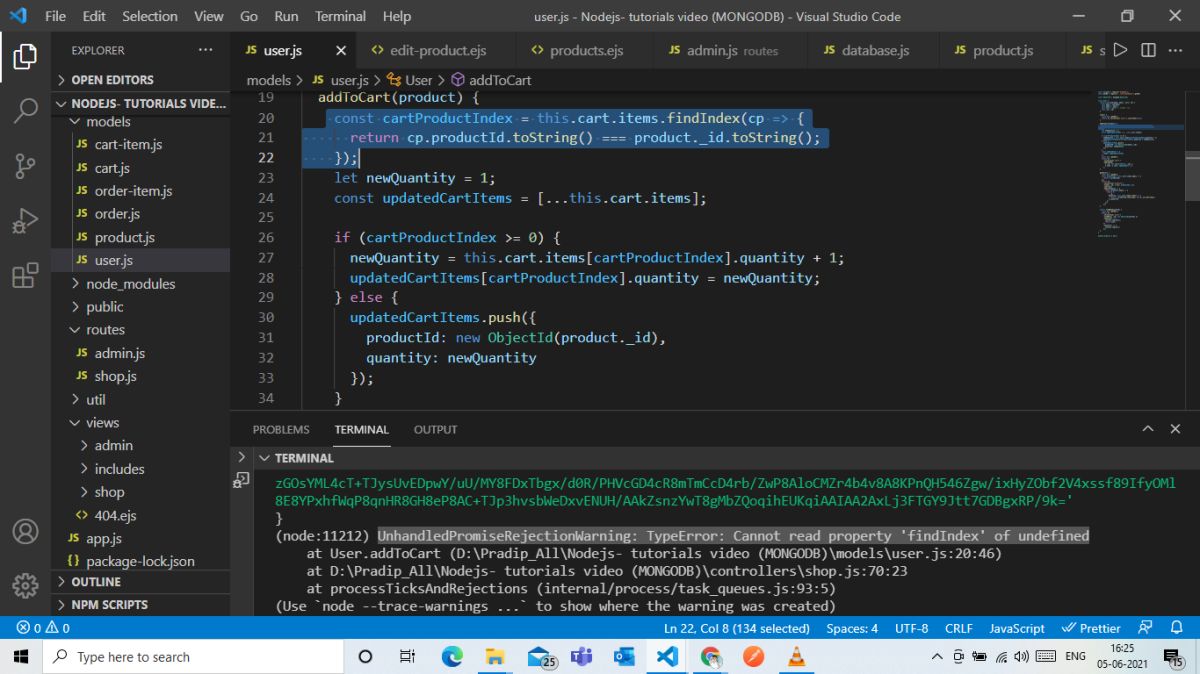Click the feedback icon in status bar
Screen dimensions: 1200x674
[1146, 628]
